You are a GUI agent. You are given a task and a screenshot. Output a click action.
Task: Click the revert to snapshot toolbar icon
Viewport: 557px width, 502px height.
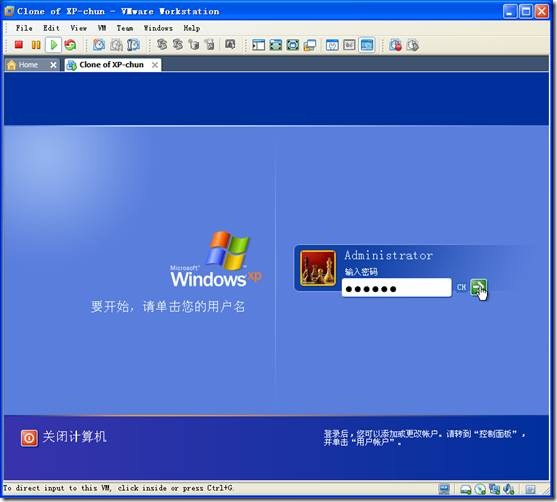pyautogui.click(x=116, y=45)
